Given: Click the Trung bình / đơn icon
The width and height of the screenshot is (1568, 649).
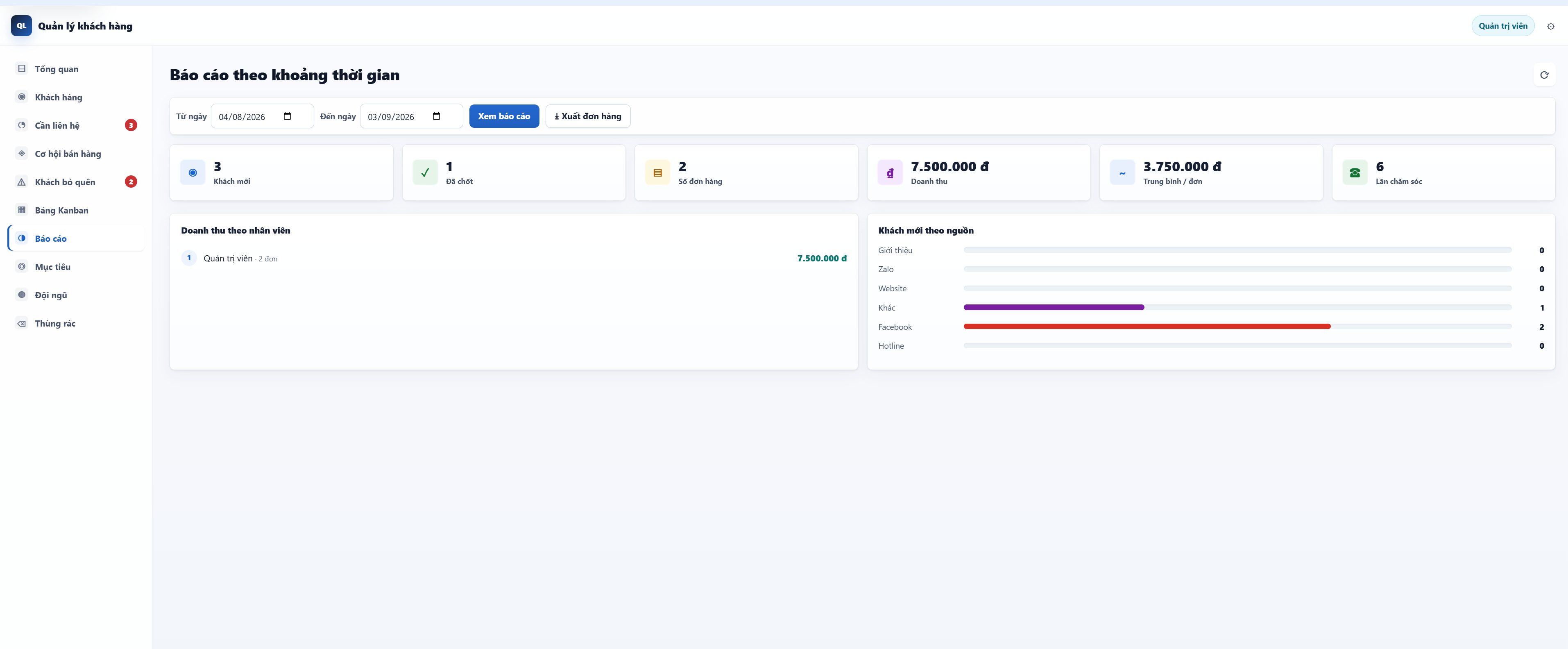Looking at the screenshot, I should pyautogui.click(x=1122, y=173).
